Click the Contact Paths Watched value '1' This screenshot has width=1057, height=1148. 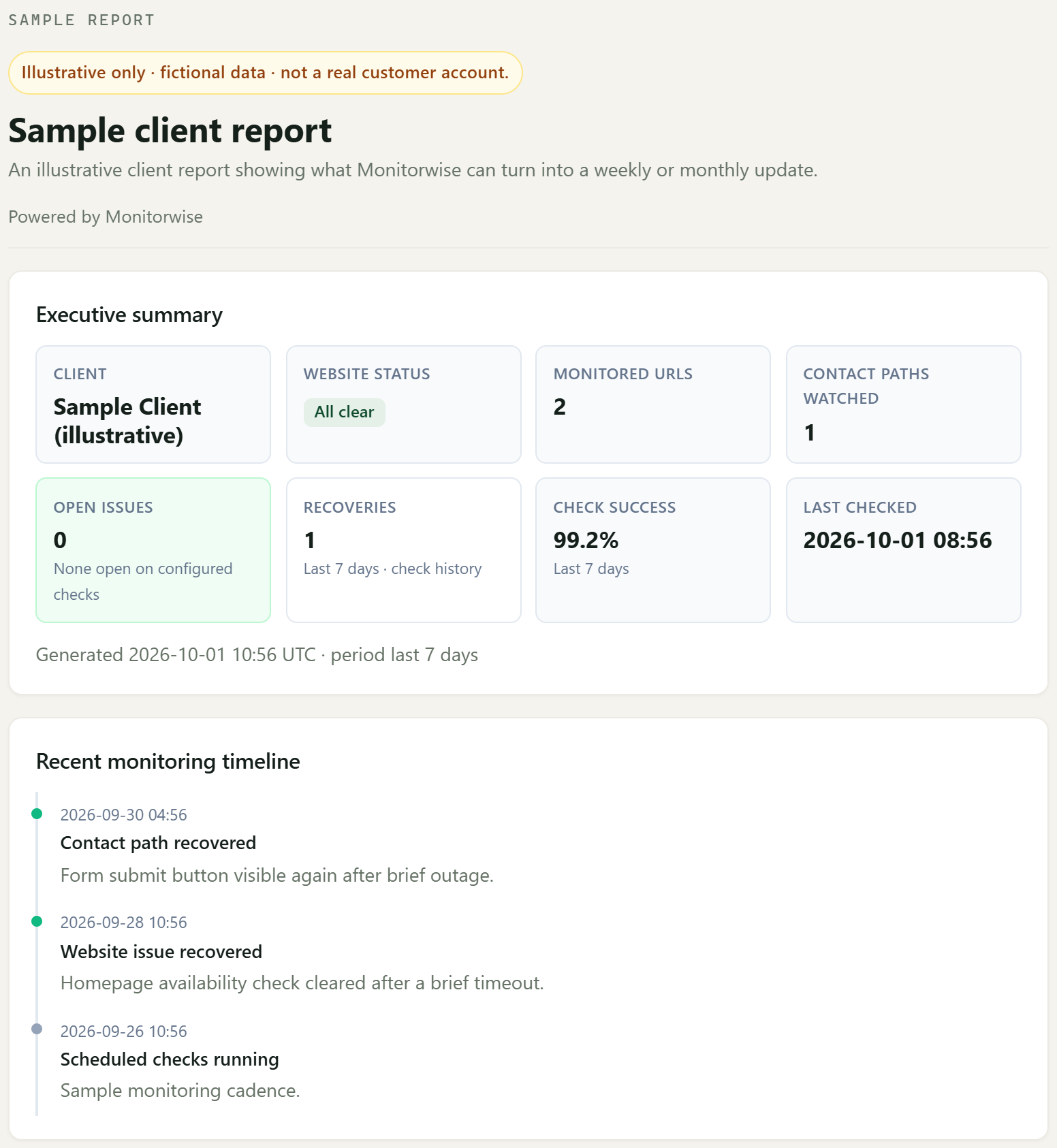tap(809, 432)
